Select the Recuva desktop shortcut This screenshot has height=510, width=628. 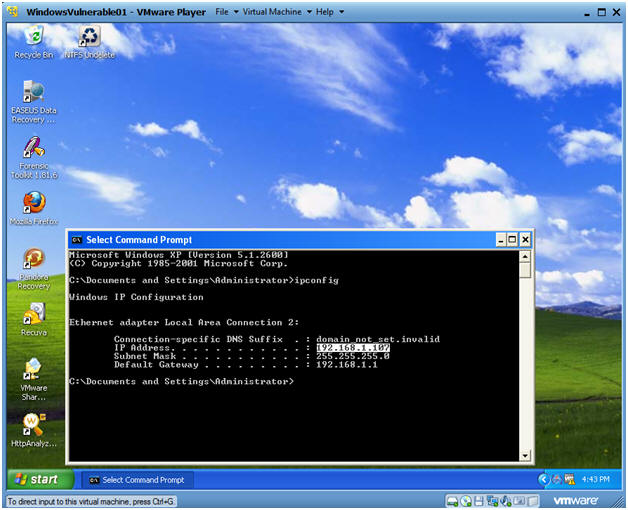click(34, 319)
